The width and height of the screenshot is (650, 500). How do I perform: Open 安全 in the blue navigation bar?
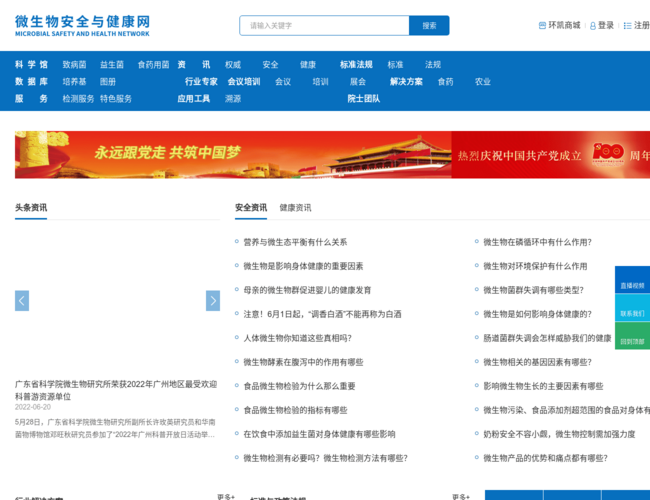pos(270,65)
